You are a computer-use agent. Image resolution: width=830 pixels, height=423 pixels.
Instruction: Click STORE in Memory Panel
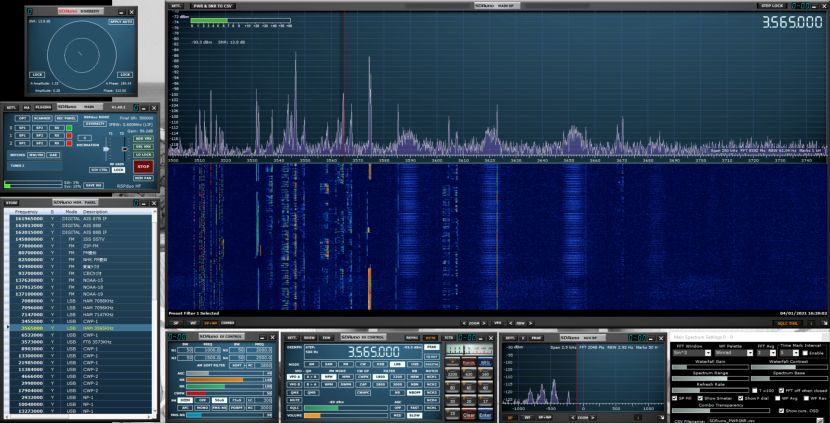click(x=11, y=203)
